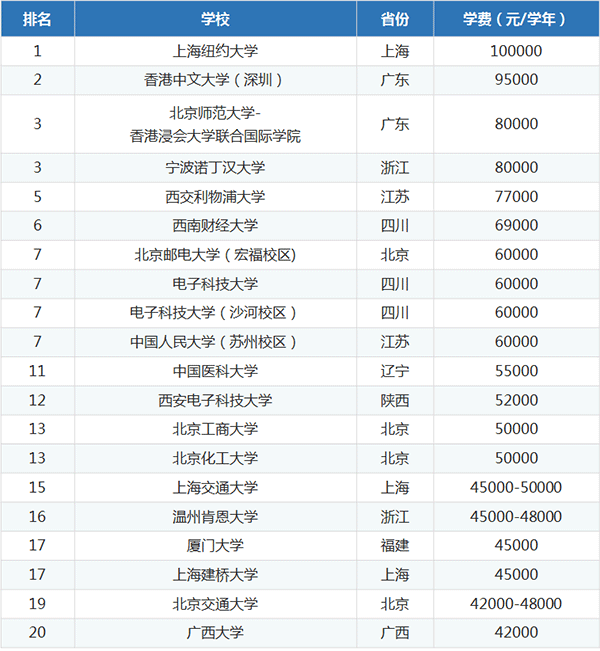This screenshot has height=651, width=600.
Task: Click the 广西 province cell
Action: pos(395,632)
